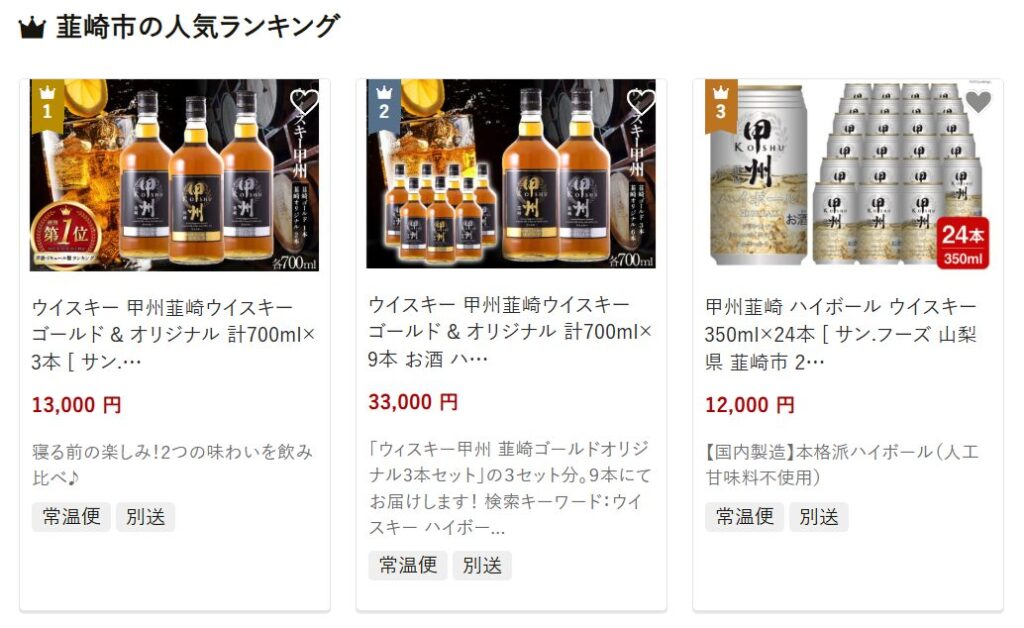Open the 700ml×3本 whisky product title
This screenshot has height=628, width=1024.
[x=173, y=334]
